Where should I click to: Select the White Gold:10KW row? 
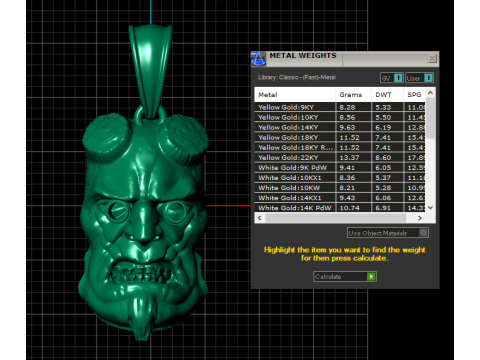tap(340, 188)
